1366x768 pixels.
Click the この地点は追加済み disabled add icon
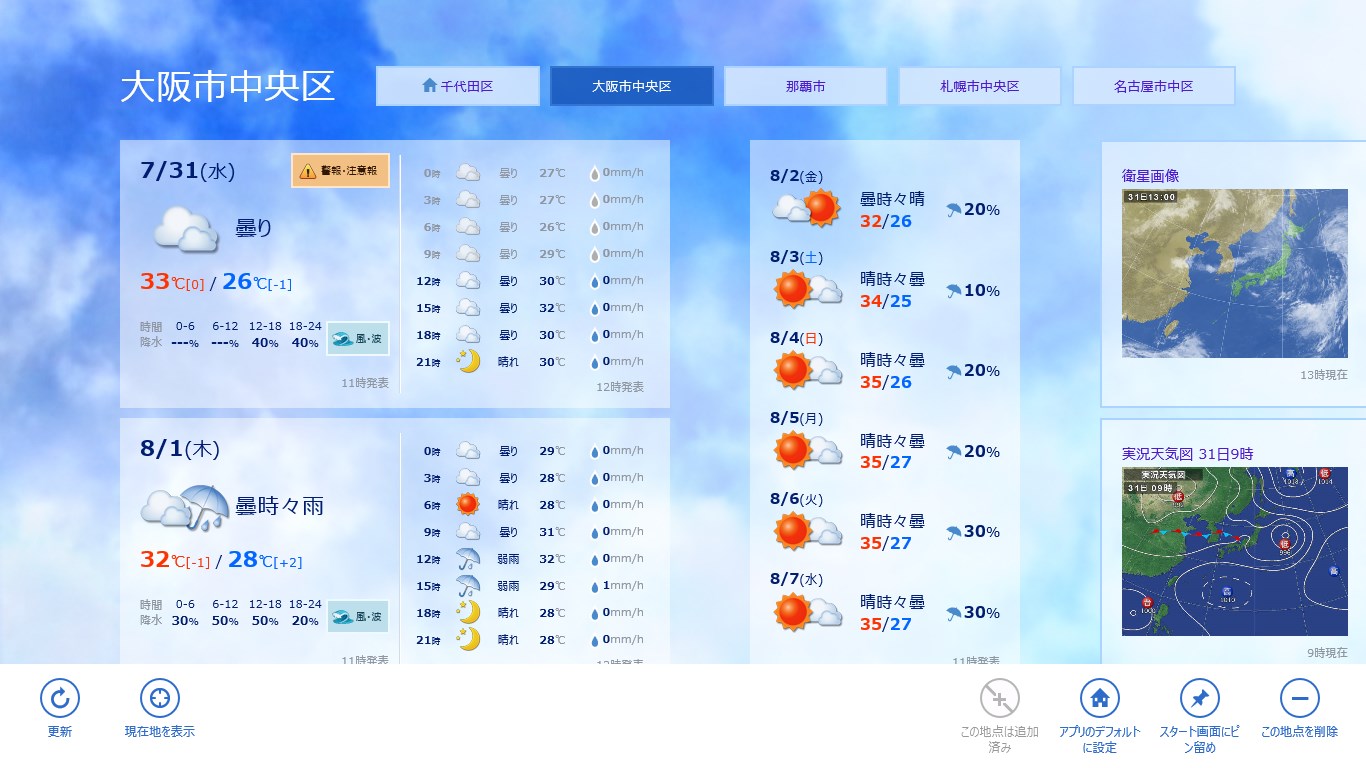tap(1000, 698)
